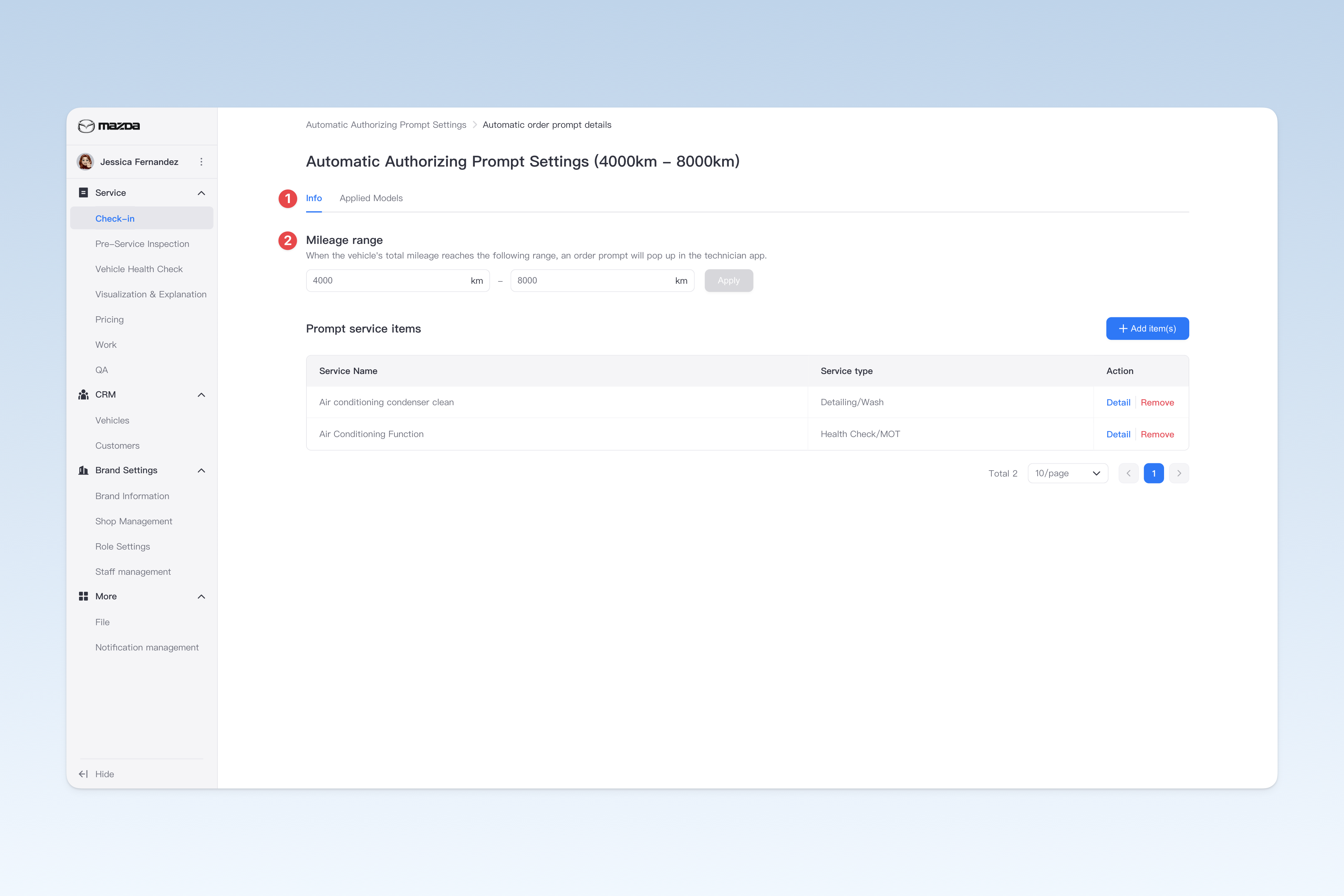The height and width of the screenshot is (896, 1344).
Task: Open the 10/page size dropdown
Action: (1067, 473)
